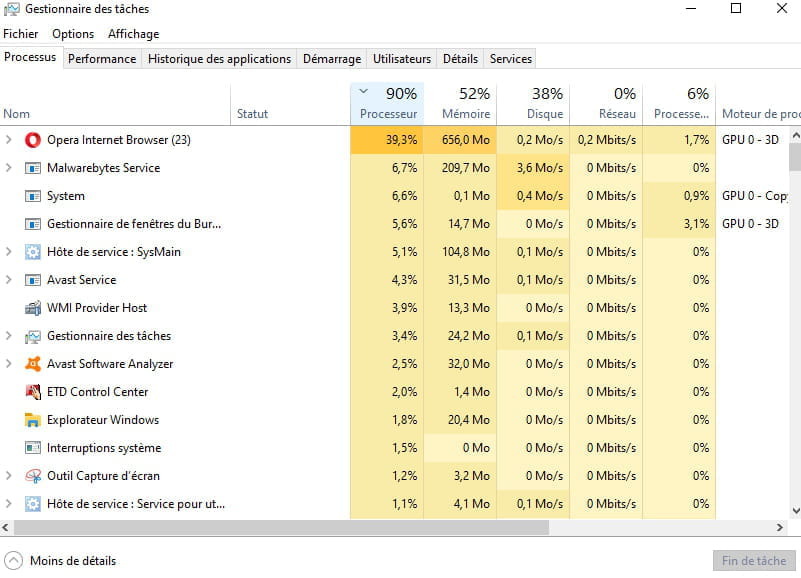801x578 pixels.
Task: Click the Interruptions système icon
Action: (x=33, y=448)
